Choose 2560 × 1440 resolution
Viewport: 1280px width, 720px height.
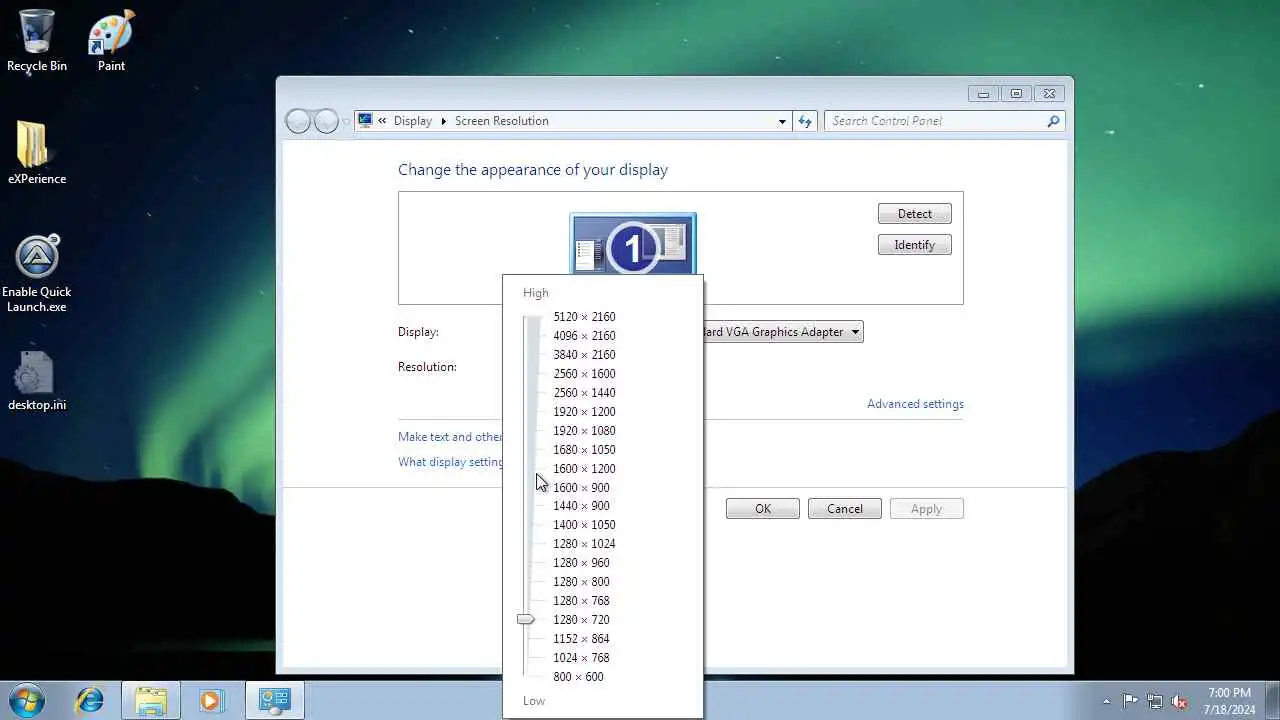click(584, 393)
